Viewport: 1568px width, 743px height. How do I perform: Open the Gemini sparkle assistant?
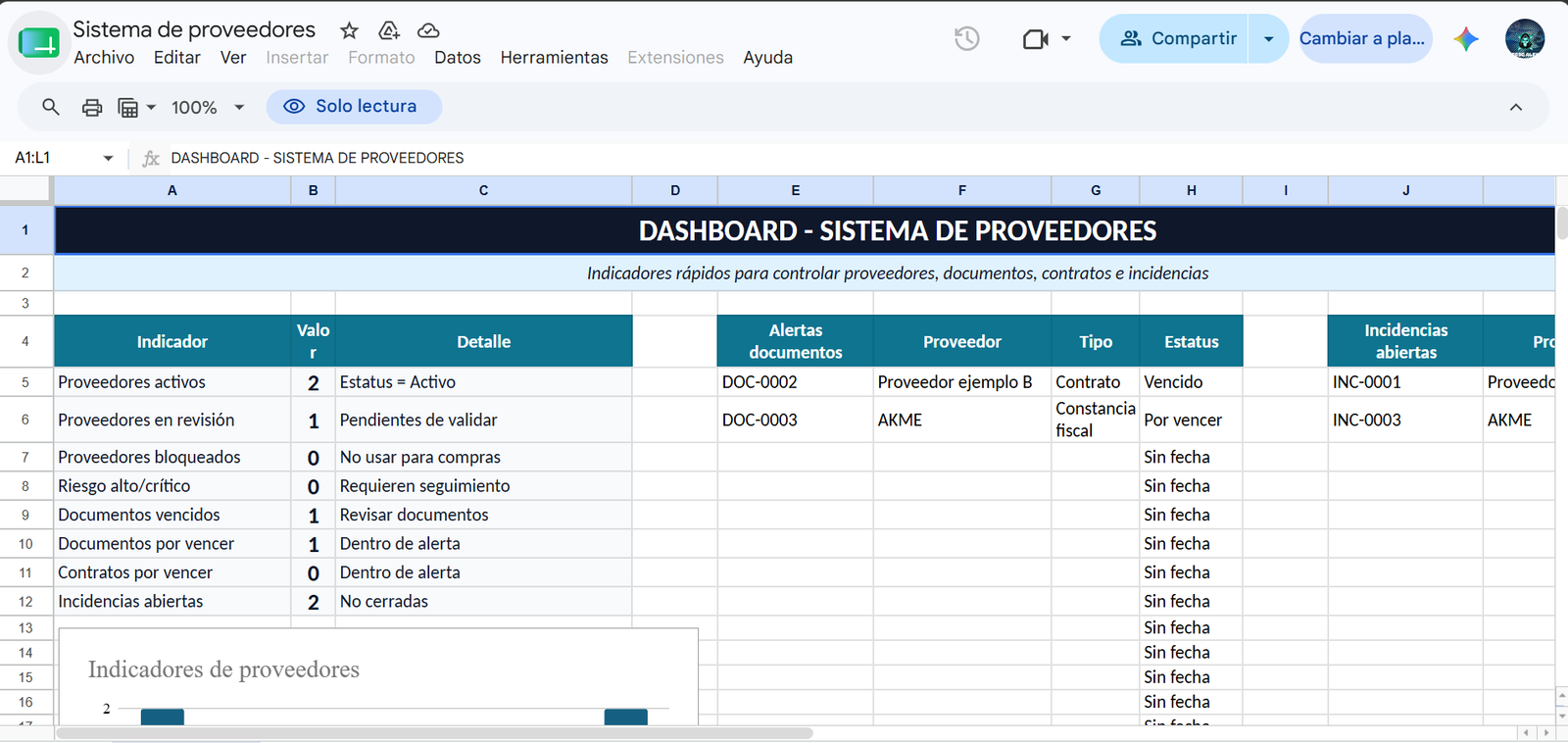pos(1466,39)
